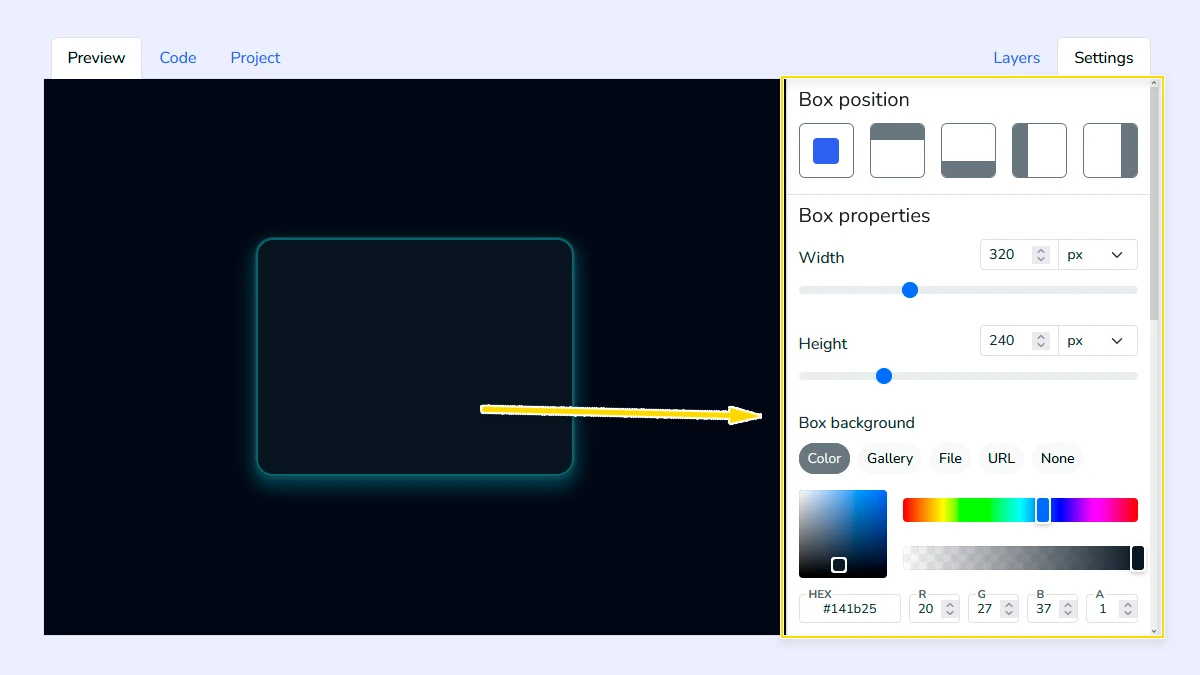The image size is (1200, 675).
Task: Open the Height unit dropdown
Action: (x=1098, y=340)
